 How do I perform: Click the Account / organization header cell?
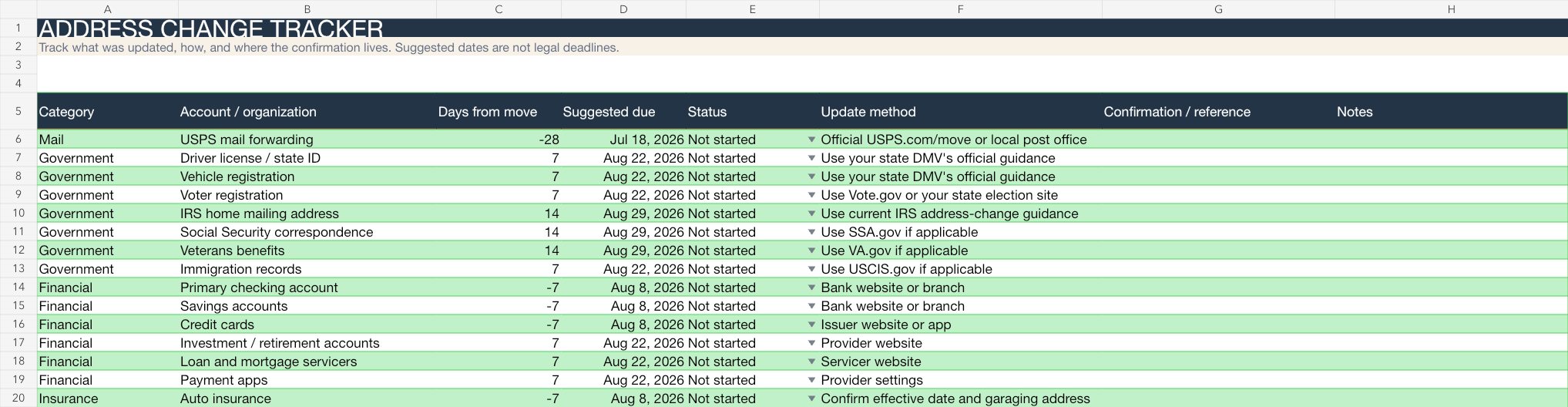(x=307, y=112)
